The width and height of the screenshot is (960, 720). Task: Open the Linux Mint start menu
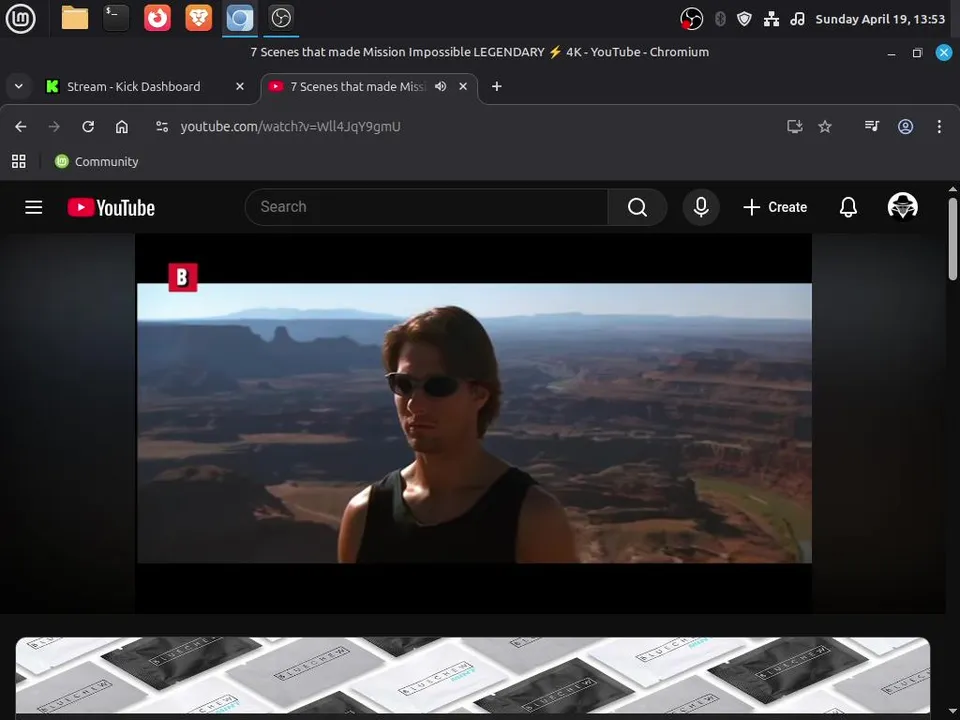(20, 18)
